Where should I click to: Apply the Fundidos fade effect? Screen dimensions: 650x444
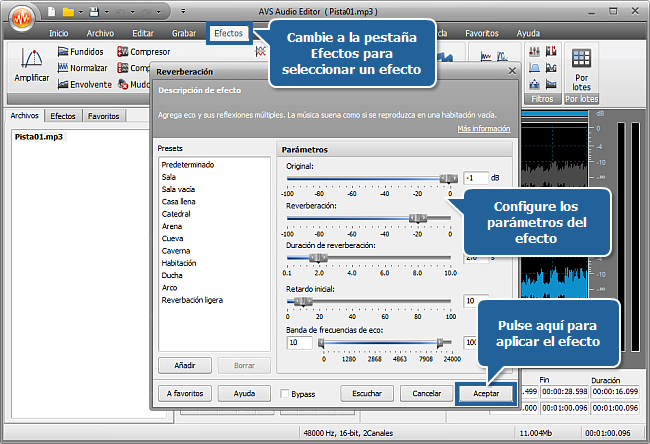click(x=80, y=51)
